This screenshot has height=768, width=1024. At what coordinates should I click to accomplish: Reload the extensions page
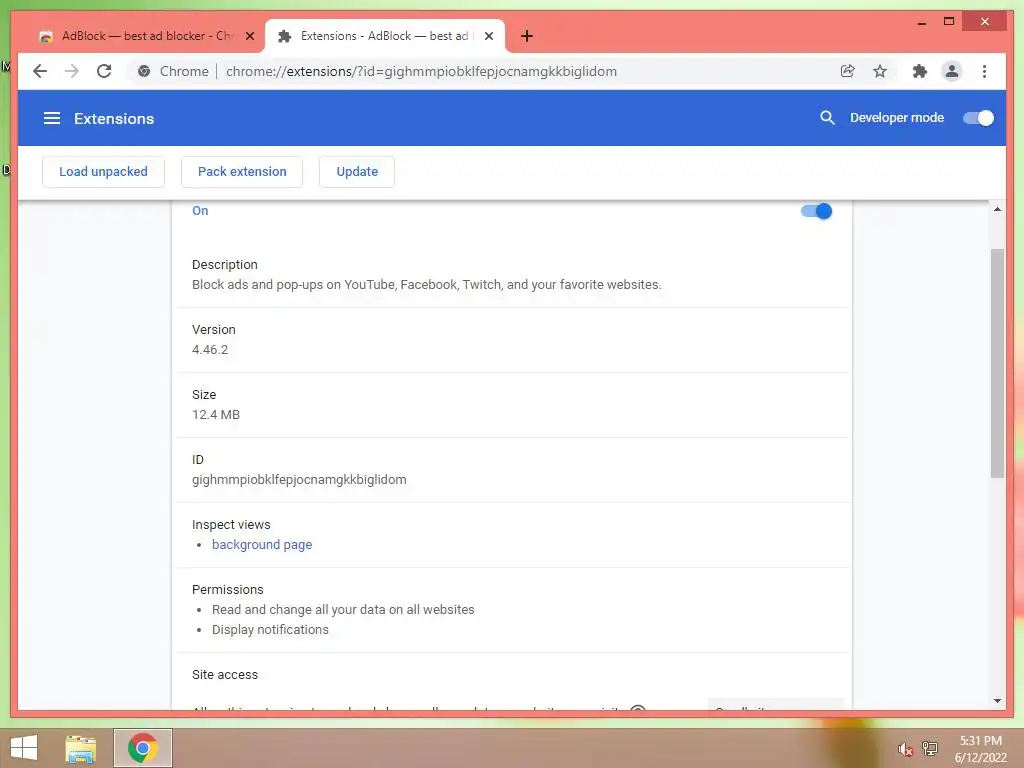pos(104,71)
